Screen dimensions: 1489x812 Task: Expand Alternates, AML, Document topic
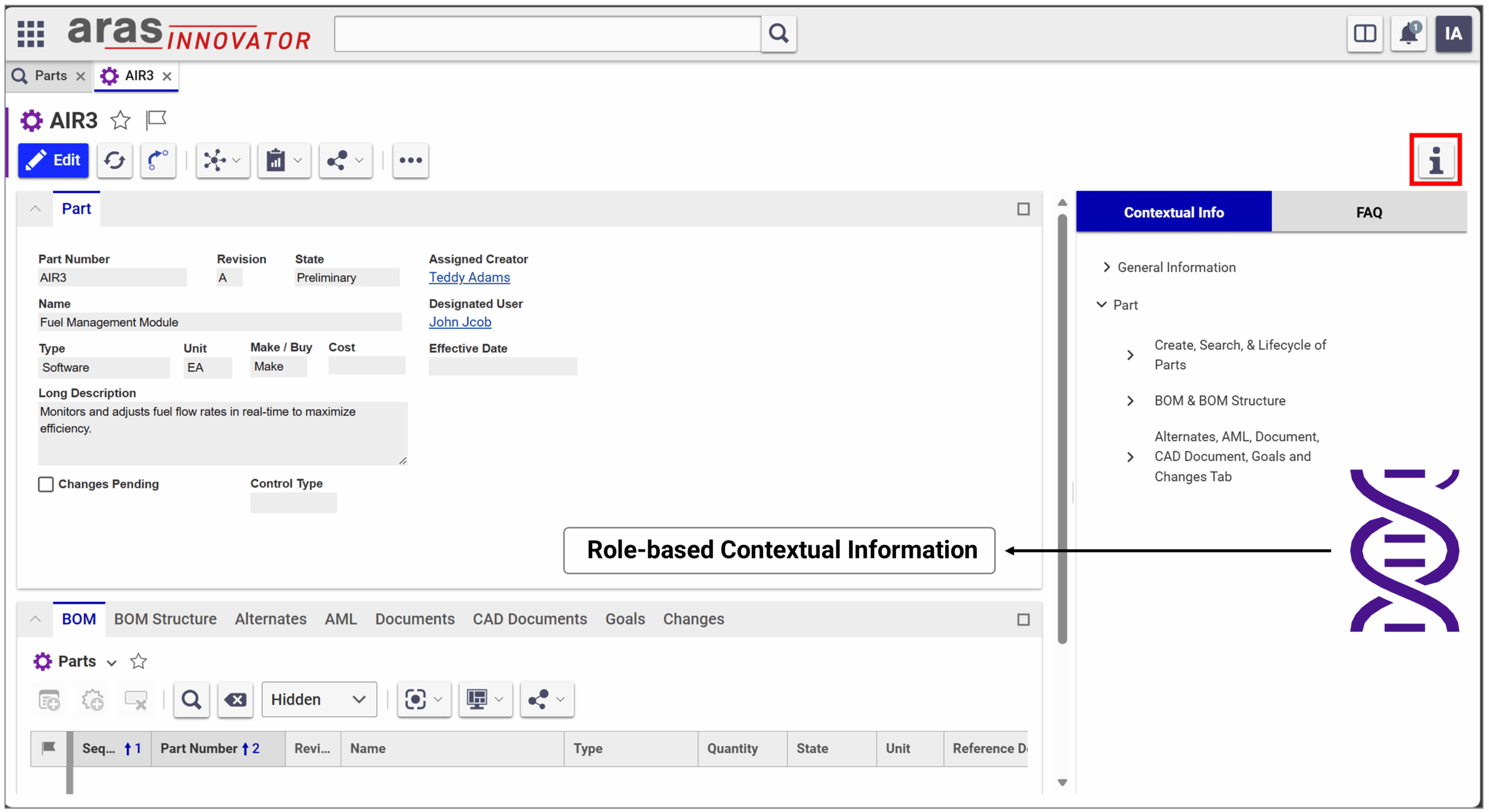(x=1130, y=457)
